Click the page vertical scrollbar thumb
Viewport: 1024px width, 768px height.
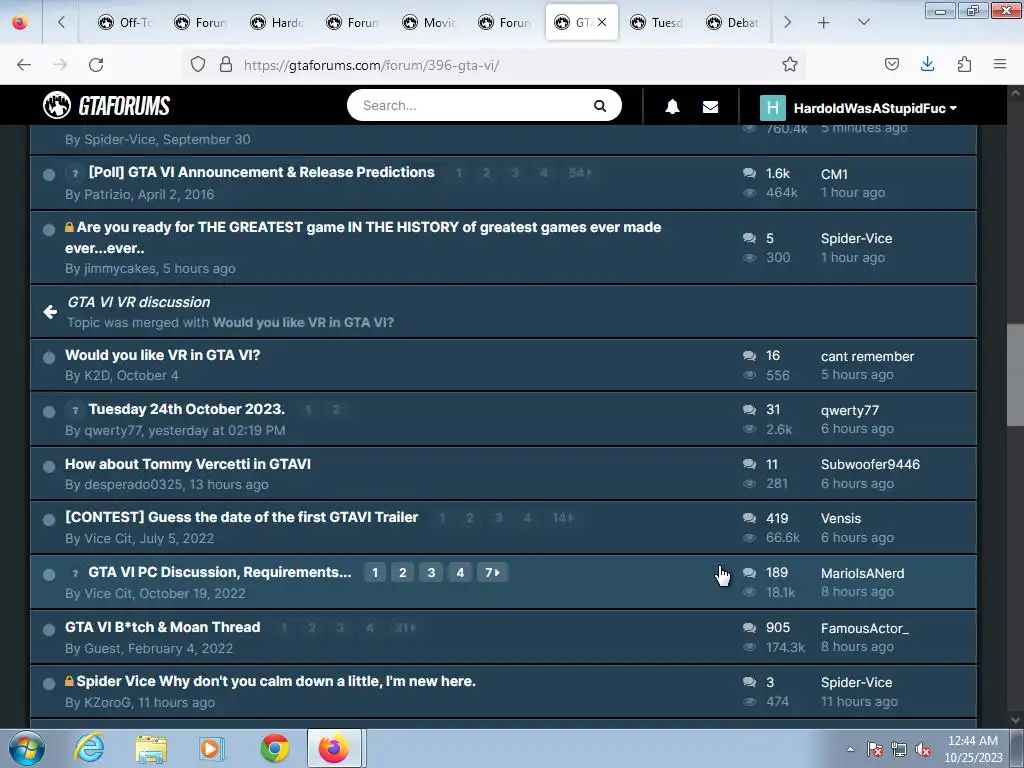(x=1015, y=376)
